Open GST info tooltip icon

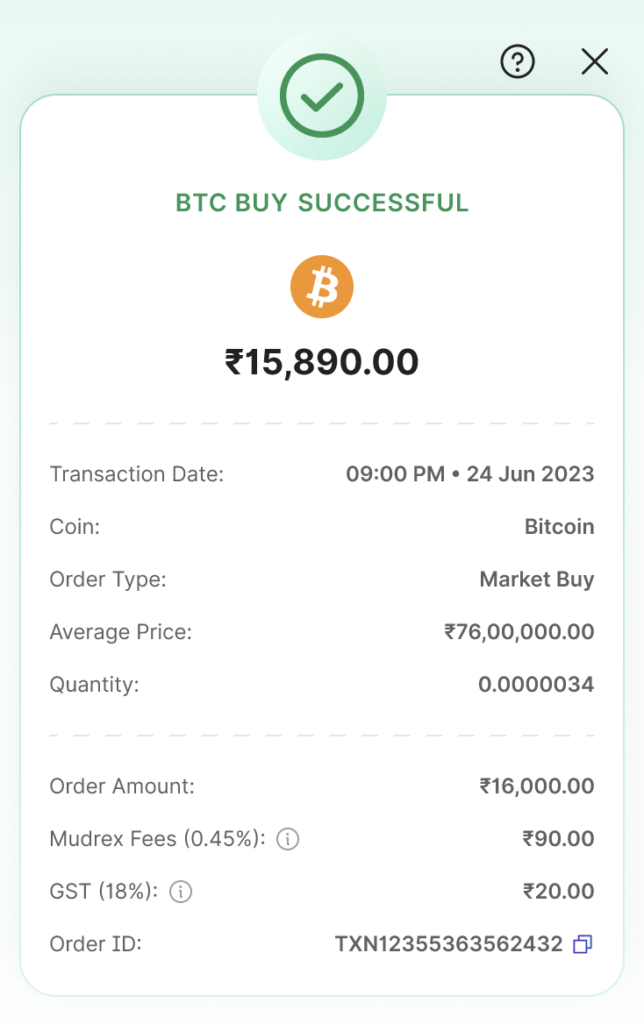(181, 891)
